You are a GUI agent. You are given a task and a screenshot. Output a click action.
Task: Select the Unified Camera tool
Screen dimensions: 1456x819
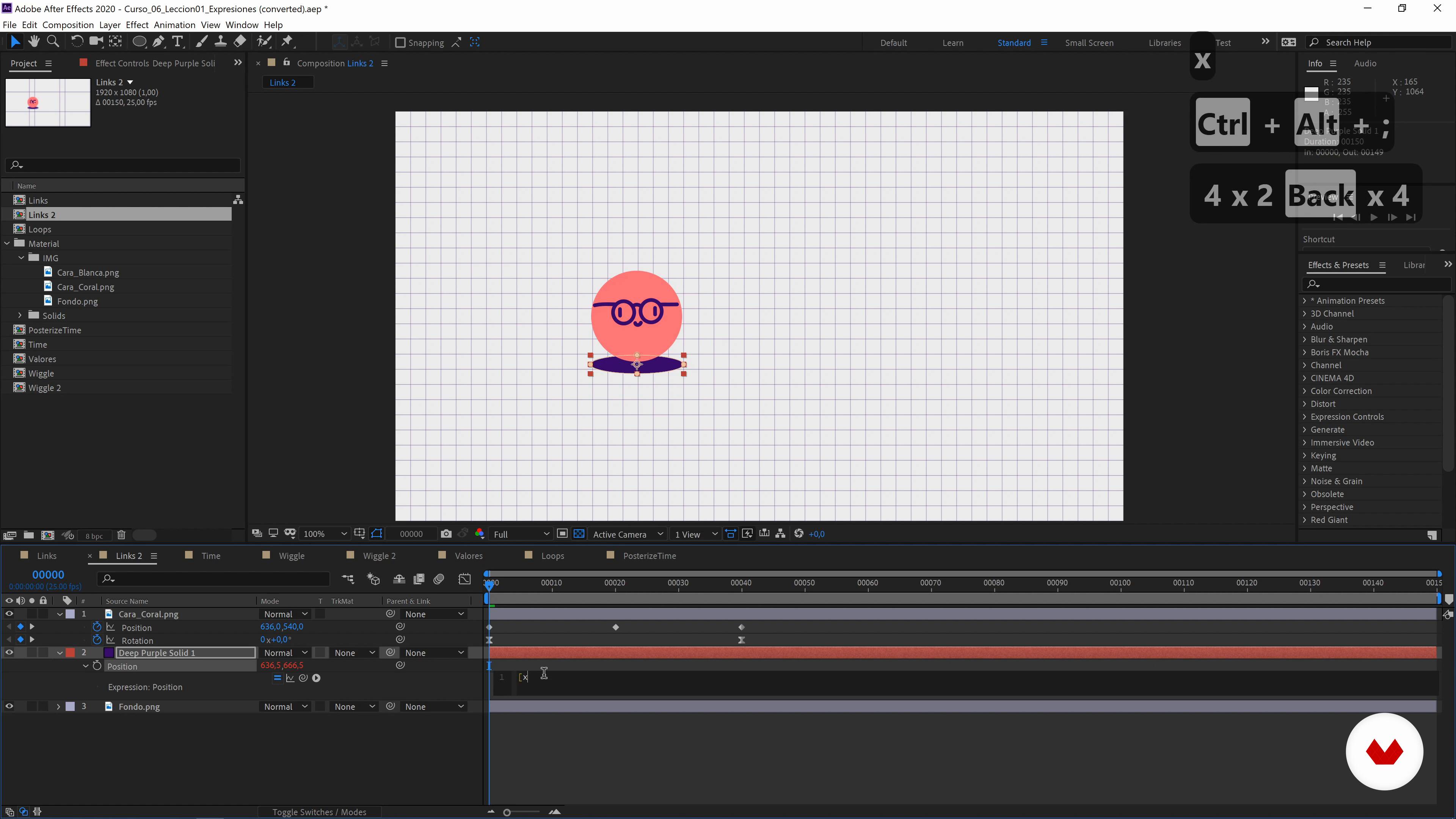(x=96, y=41)
